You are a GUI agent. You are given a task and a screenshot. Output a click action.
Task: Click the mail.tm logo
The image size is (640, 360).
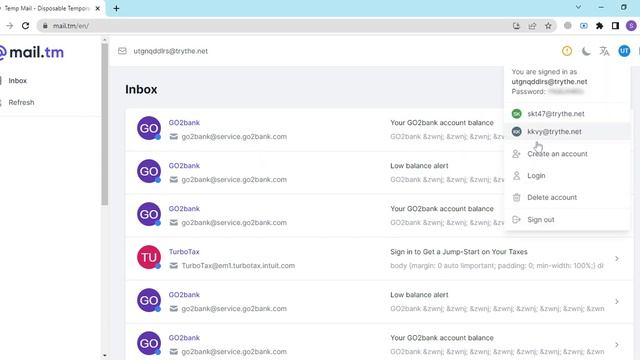[x=32, y=52]
